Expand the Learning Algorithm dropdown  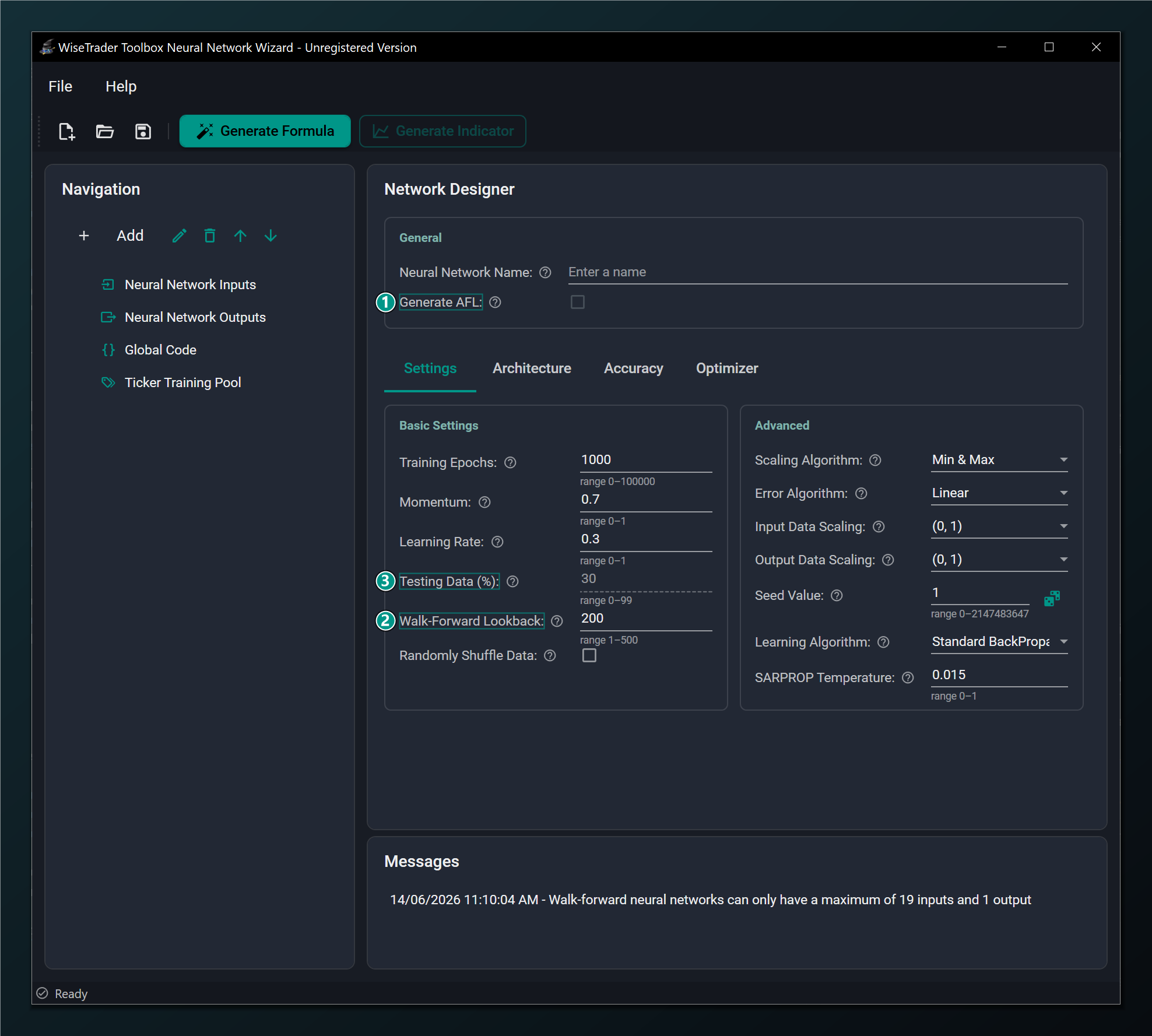pos(999,642)
